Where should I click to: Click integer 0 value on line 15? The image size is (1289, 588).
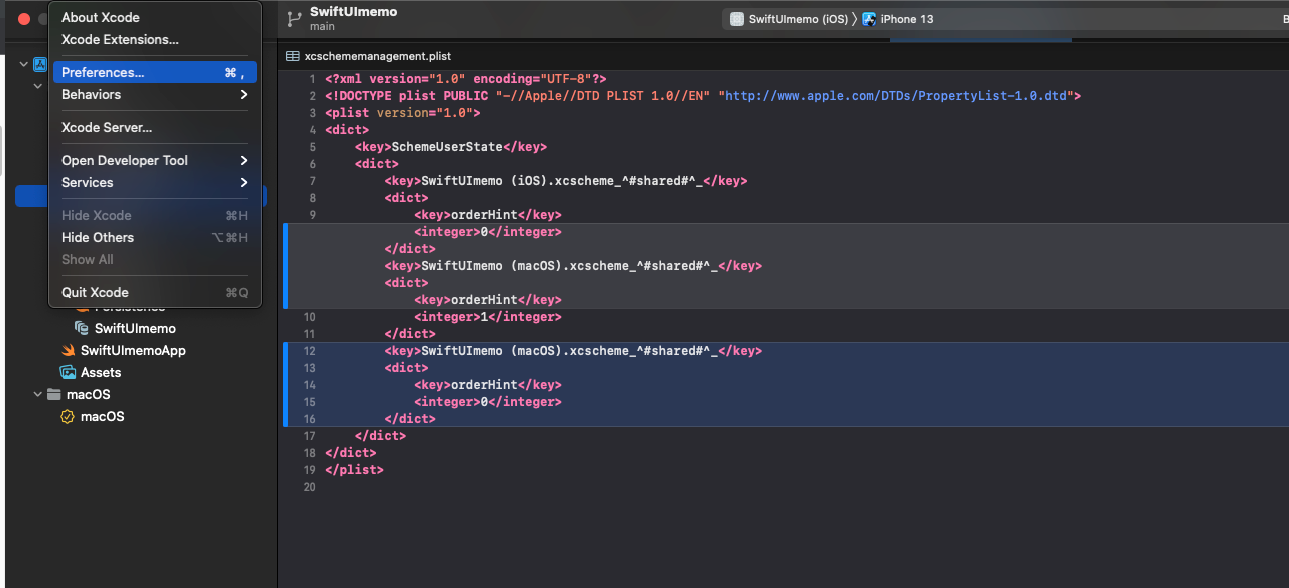[488, 402]
